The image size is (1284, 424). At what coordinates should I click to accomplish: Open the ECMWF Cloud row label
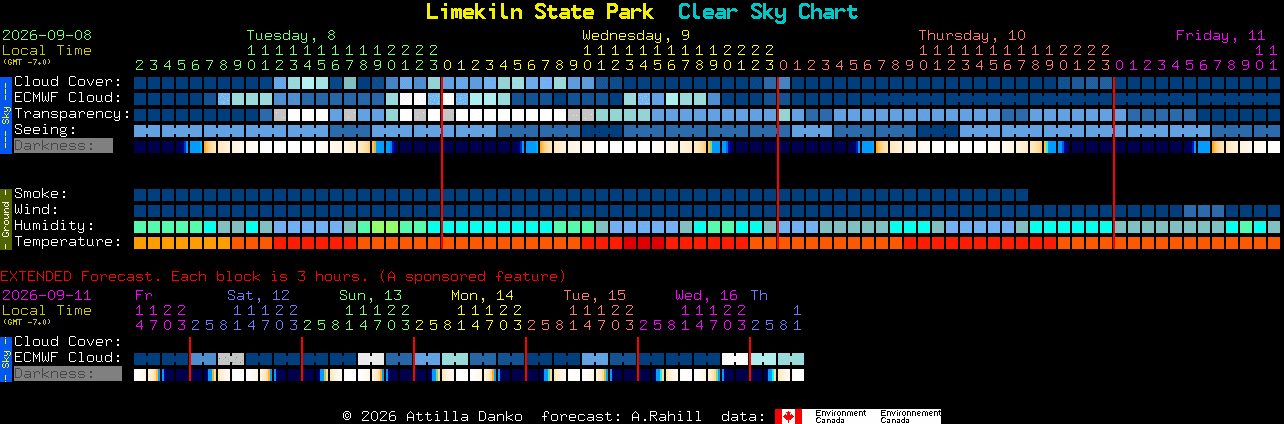[68, 98]
